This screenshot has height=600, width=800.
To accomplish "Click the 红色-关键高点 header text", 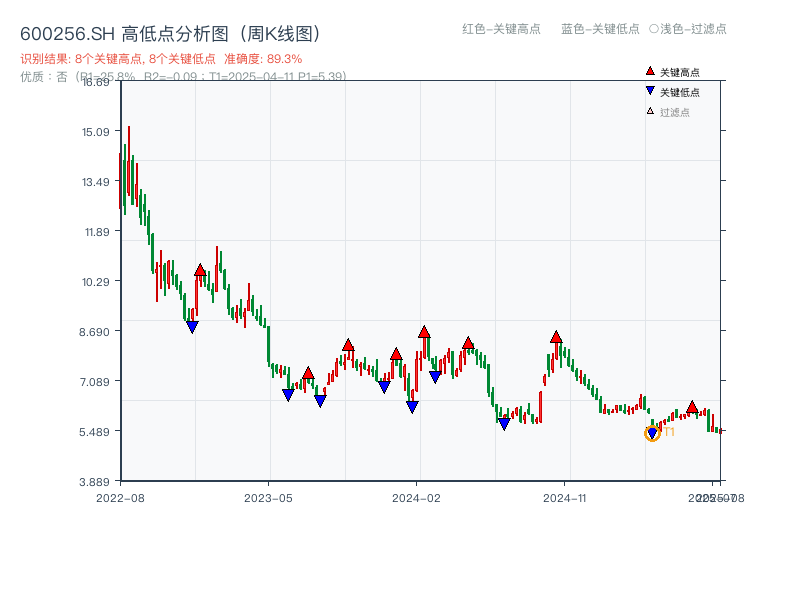I will pos(501,29).
